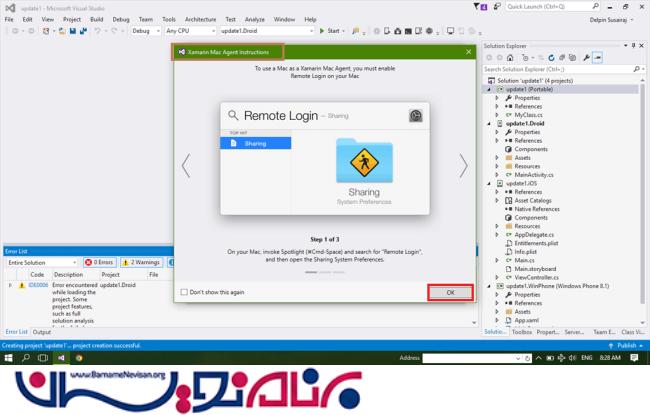Select Main.storyboard in Solution Explorer

click(x=535, y=269)
